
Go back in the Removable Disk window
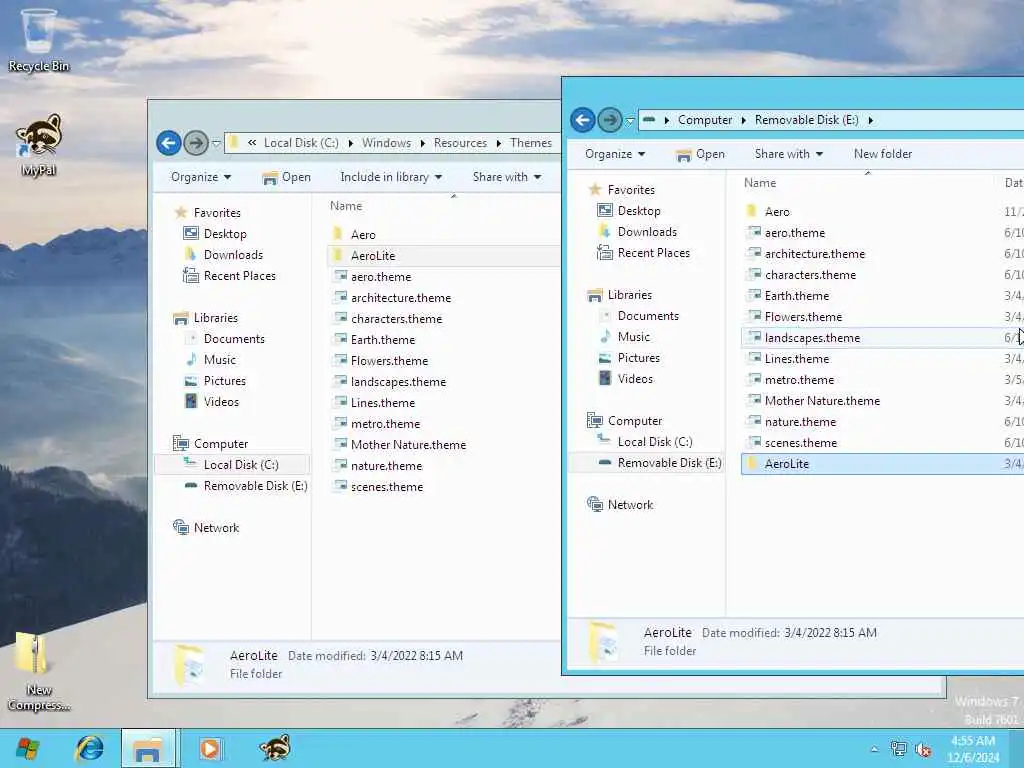583,120
